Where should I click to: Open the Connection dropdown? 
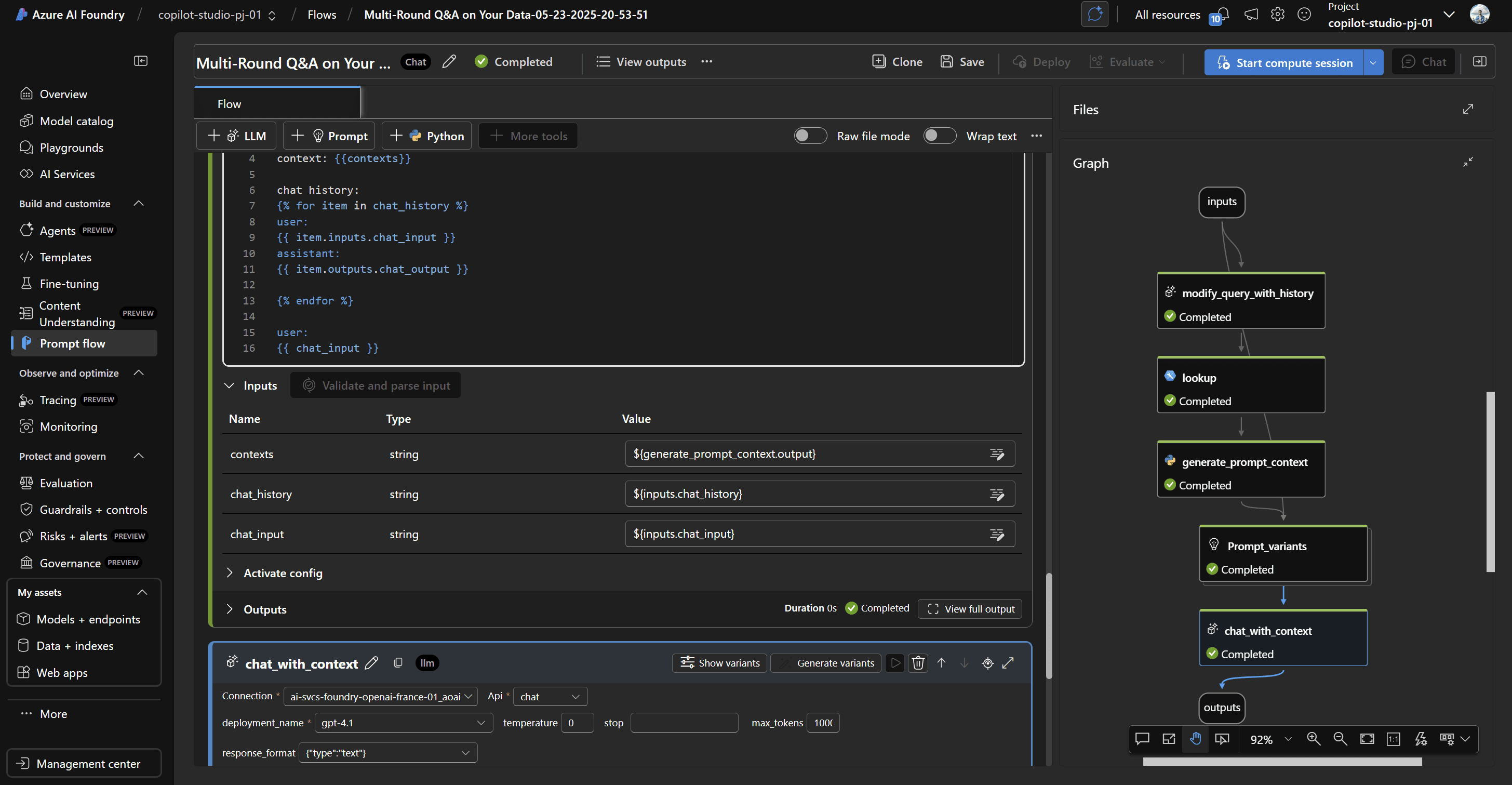pos(380,696)
